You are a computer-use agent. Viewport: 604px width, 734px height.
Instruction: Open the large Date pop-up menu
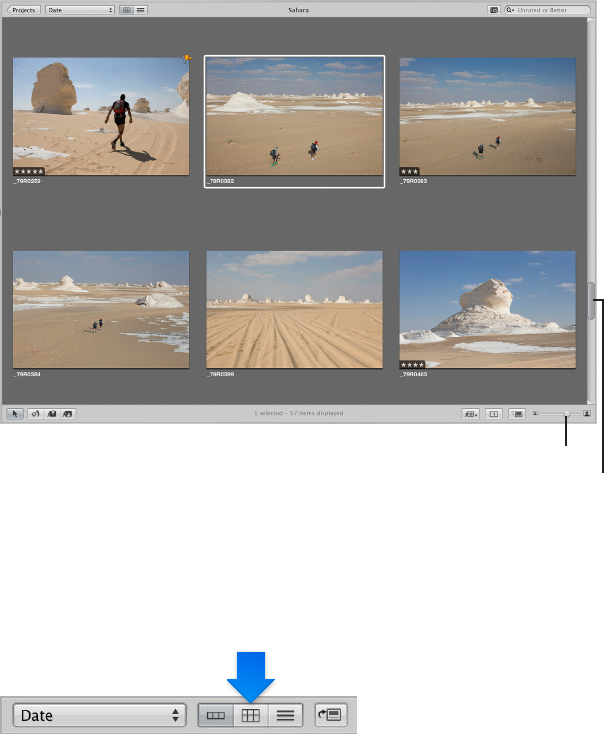click(99, 715)
